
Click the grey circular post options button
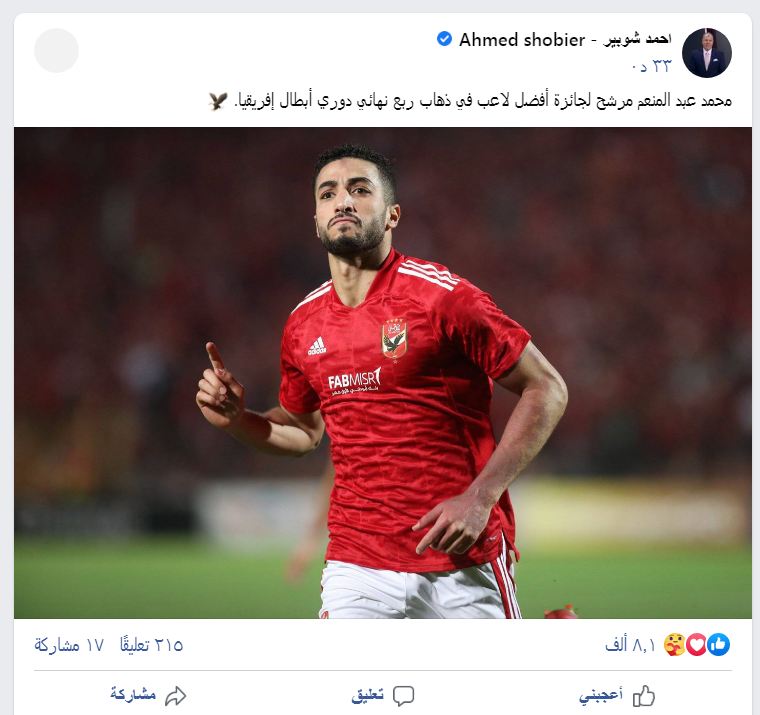click(56, 50)
